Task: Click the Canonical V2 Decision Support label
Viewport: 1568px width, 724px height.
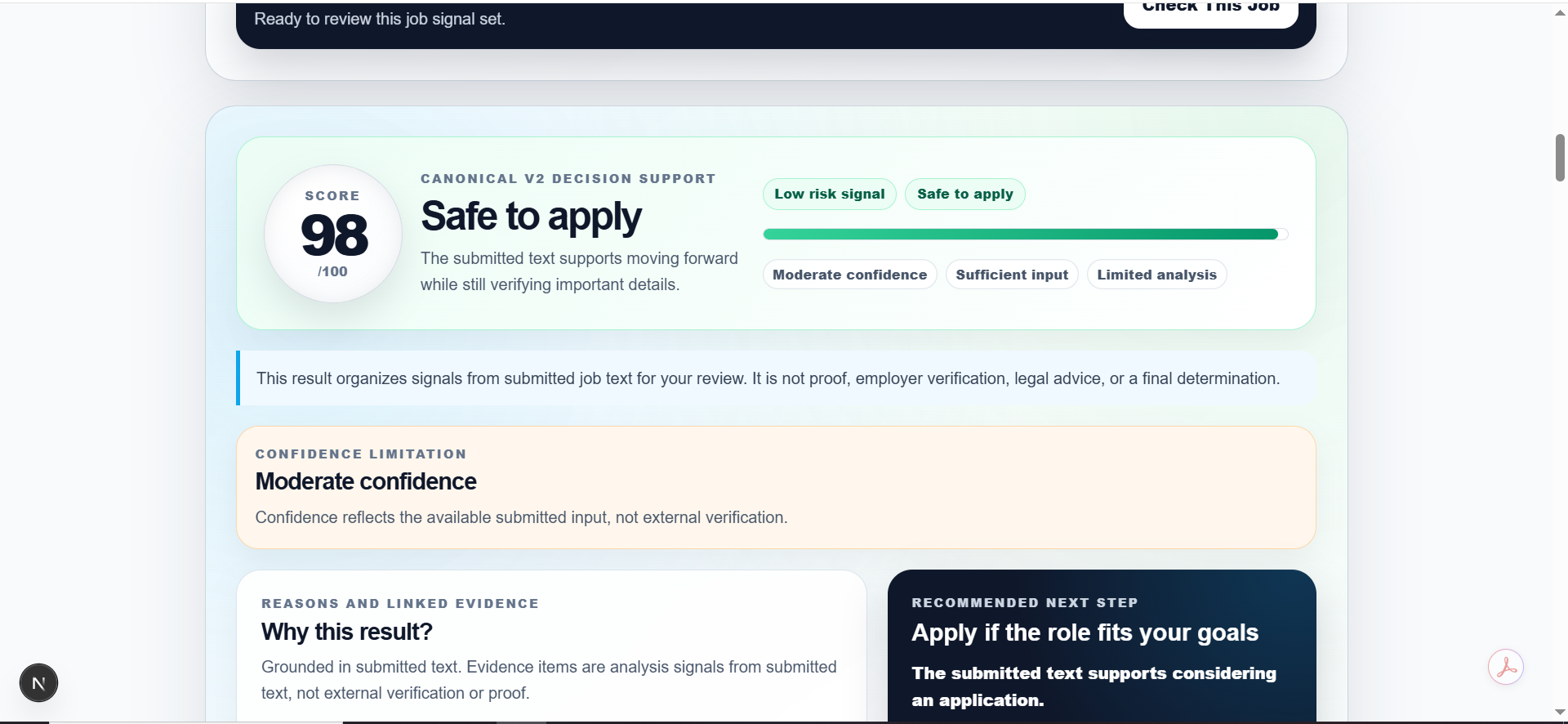Action: pyautogui.click(x=568, y=179)
